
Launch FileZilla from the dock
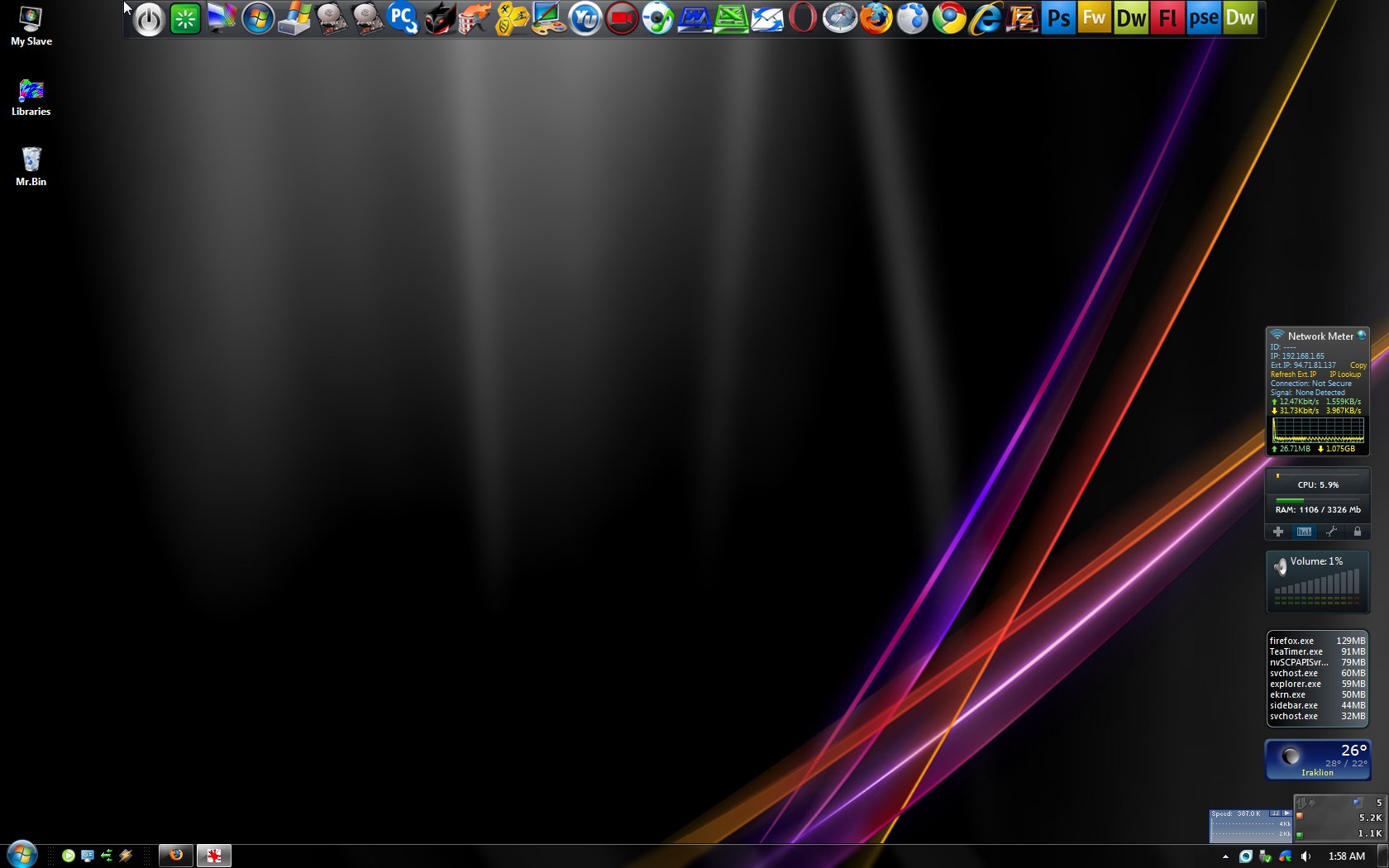pos(1022,19)
